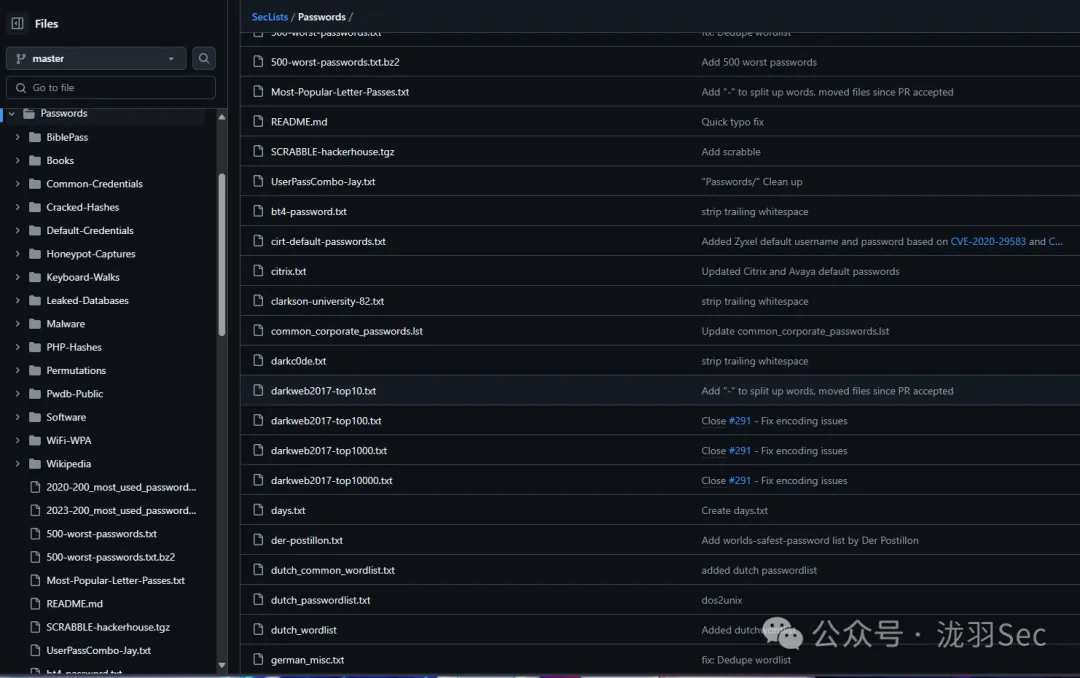Open the darkweb2017-top100.txt file name

[326, 421]
